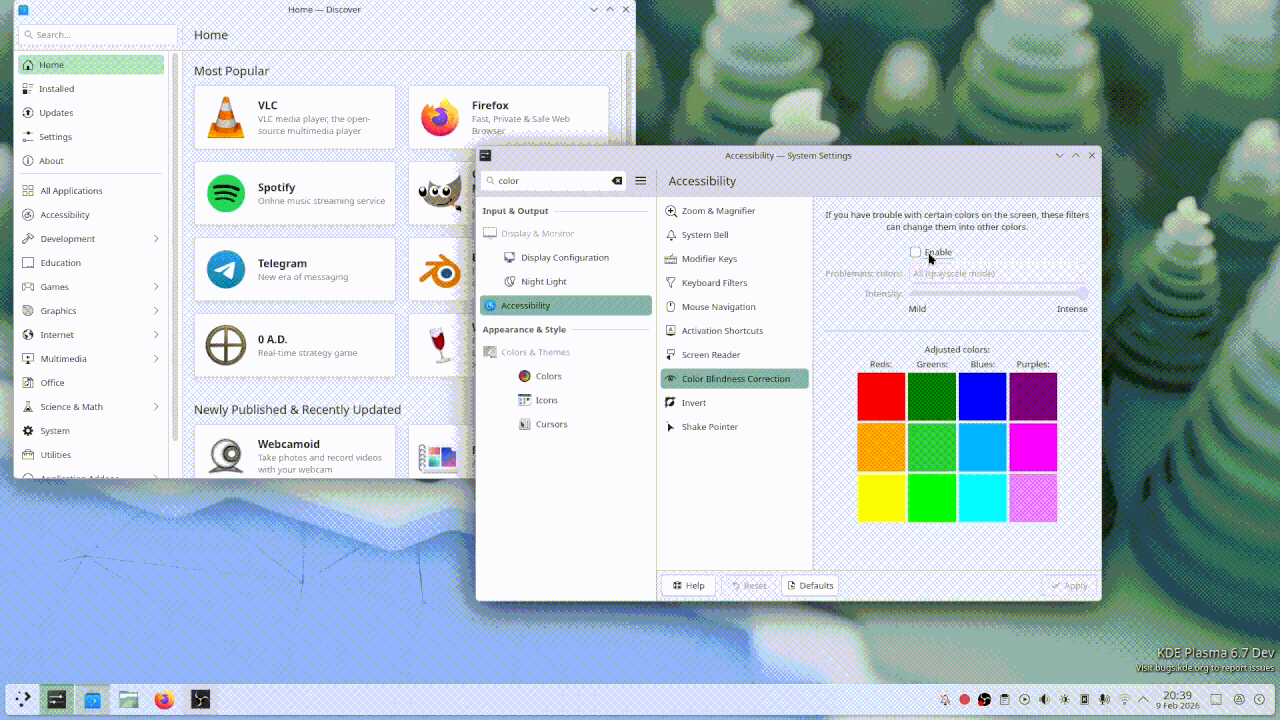Select All Applications in Discover
This screenshot has height=720, width=1280.
coord(90,191)
